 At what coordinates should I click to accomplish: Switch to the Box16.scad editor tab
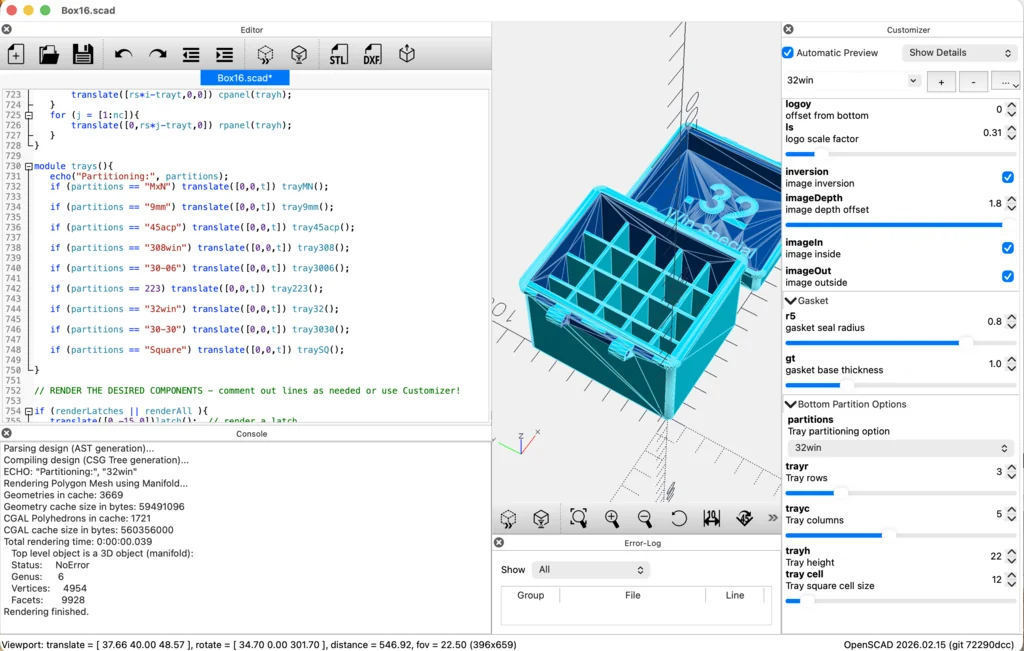coord(243,77)
